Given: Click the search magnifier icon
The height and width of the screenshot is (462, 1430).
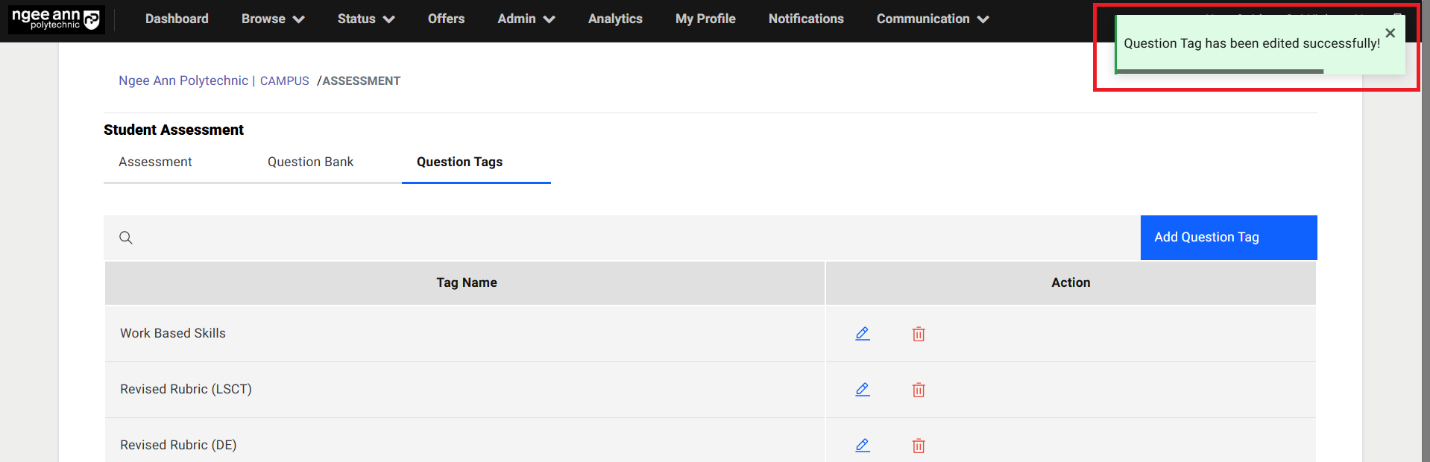Looking at the screenshot, I should [x=126, y=238].
